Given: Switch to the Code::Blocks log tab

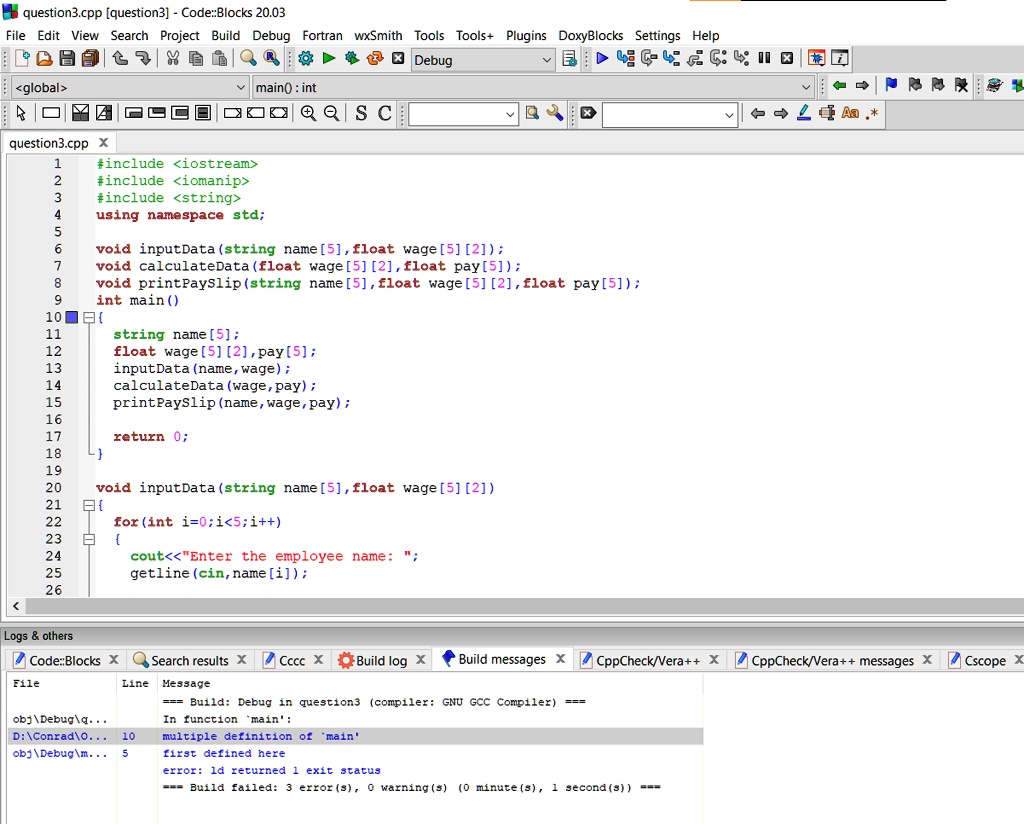Looking at the screenshot, I should (x=65, y=661).
